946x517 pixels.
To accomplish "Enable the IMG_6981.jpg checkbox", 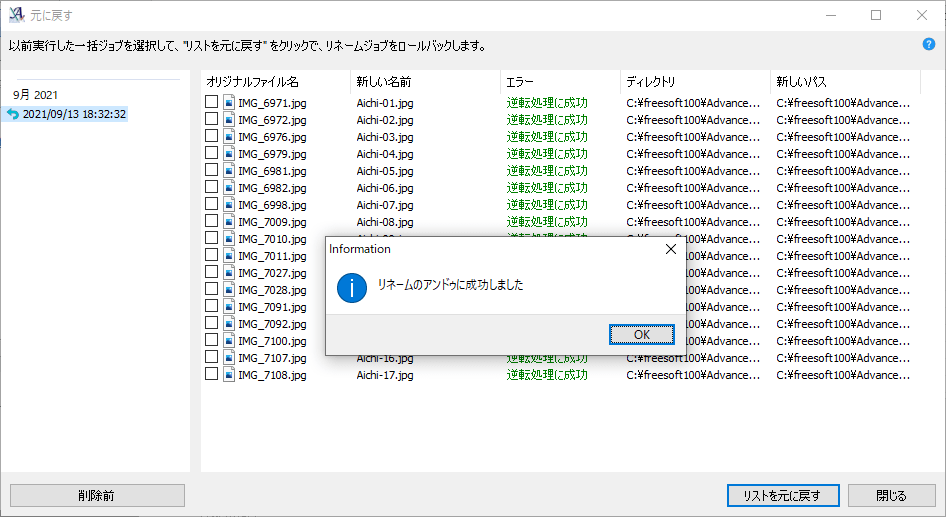I will pos(211,170).
